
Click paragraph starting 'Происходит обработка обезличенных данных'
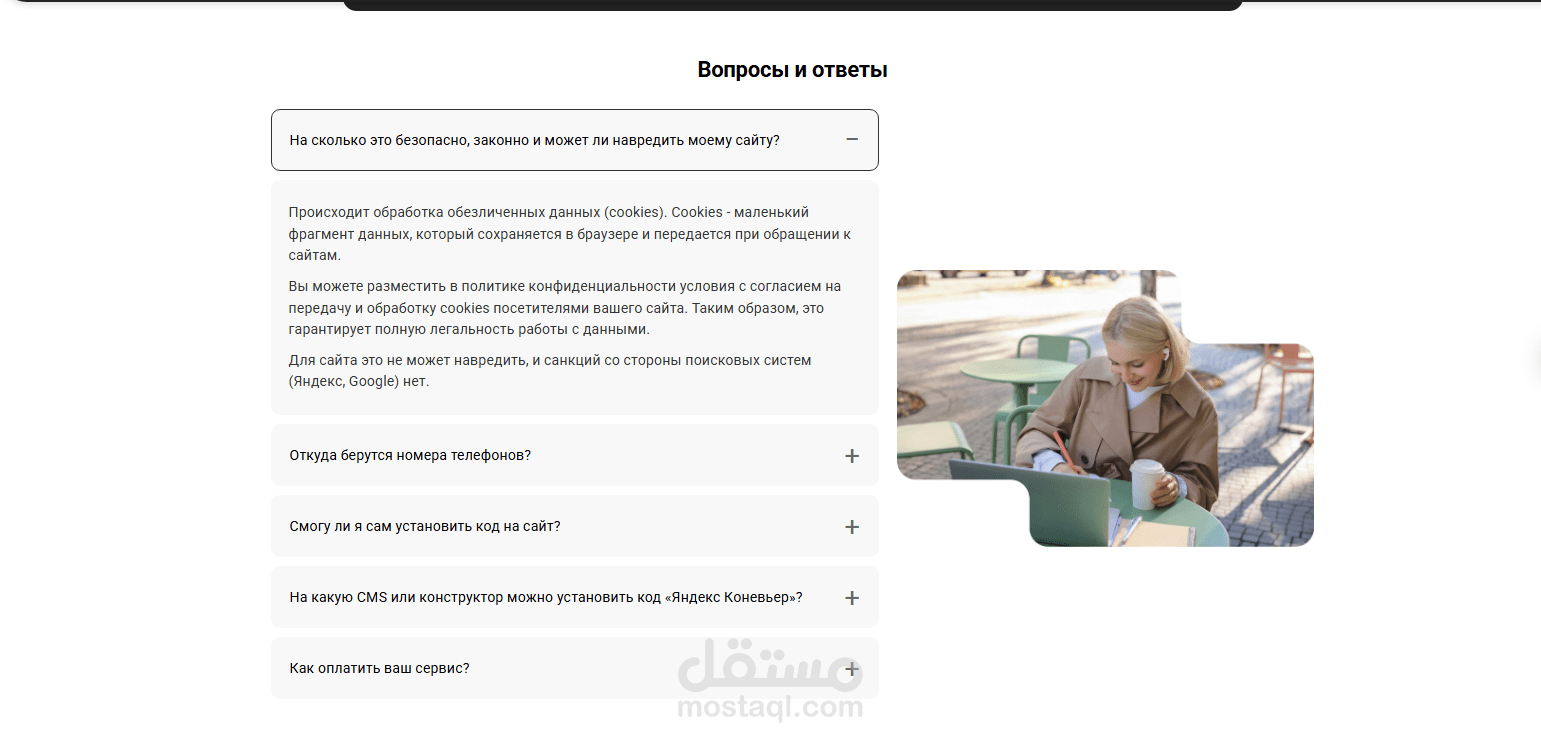569,234
